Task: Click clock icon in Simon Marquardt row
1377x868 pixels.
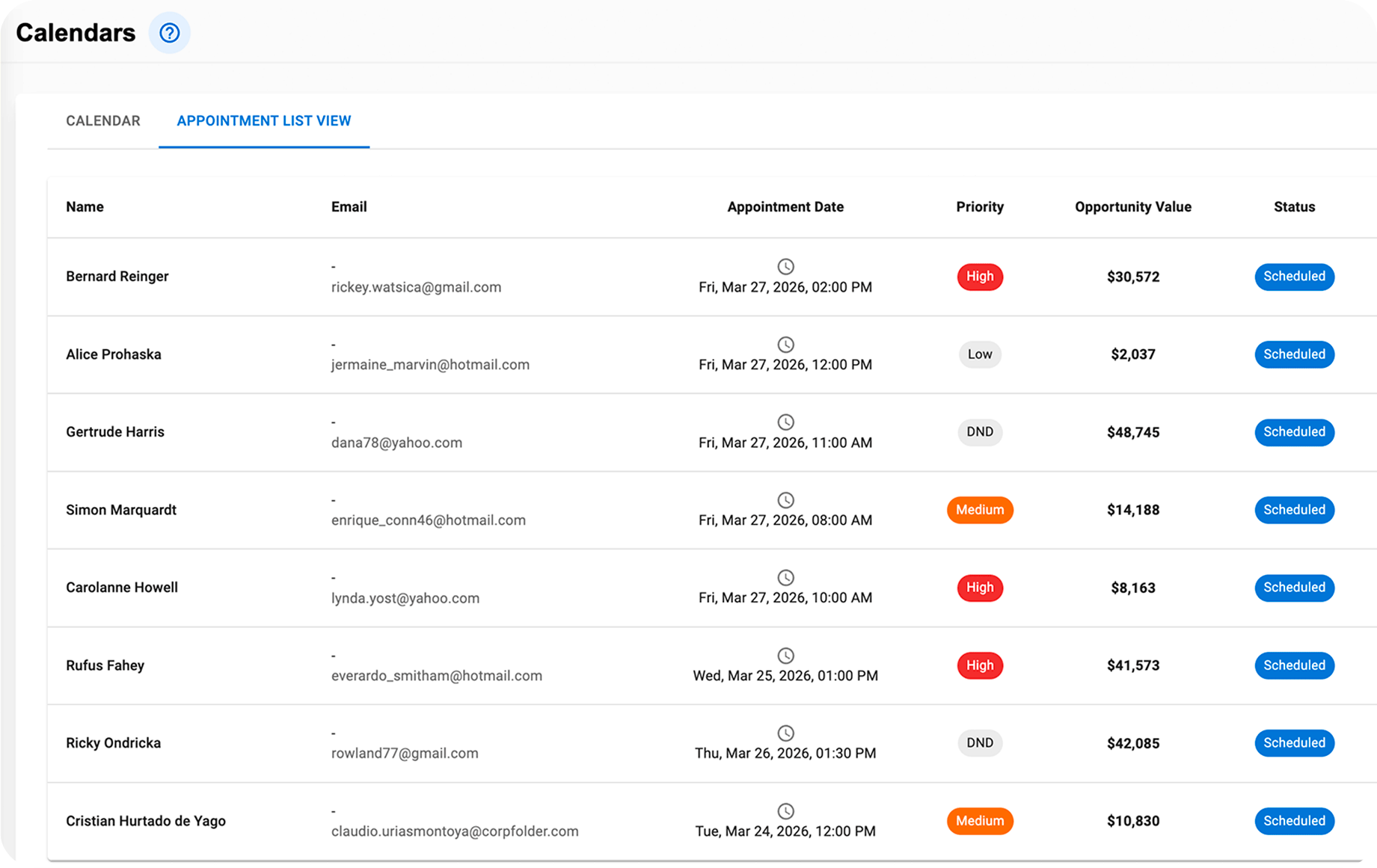Action: click(785, 499)
